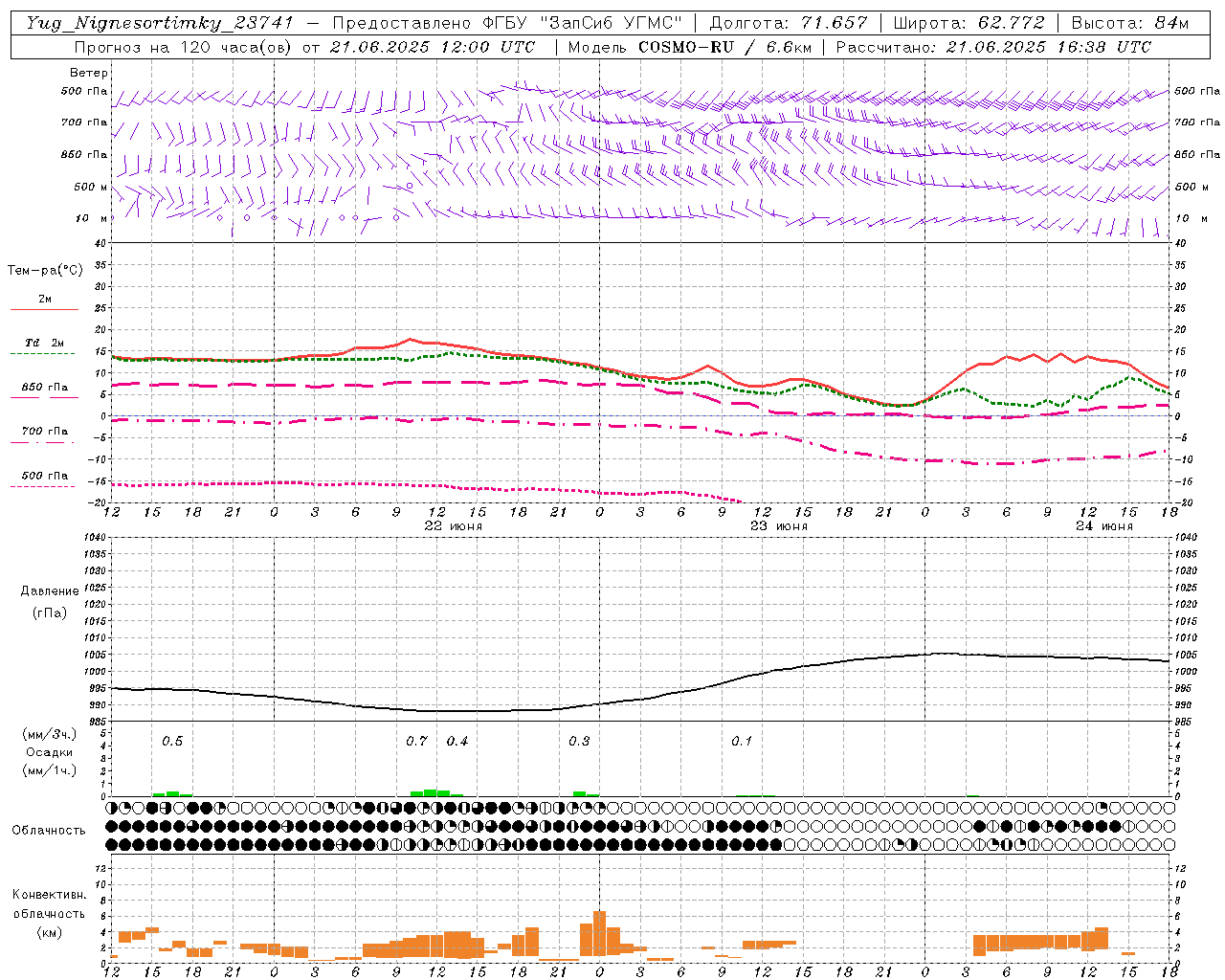The height and width of the screenshot is (980, 1225).
Task: Click the 0.4 precipitation amount
Action: click(457, 742)
